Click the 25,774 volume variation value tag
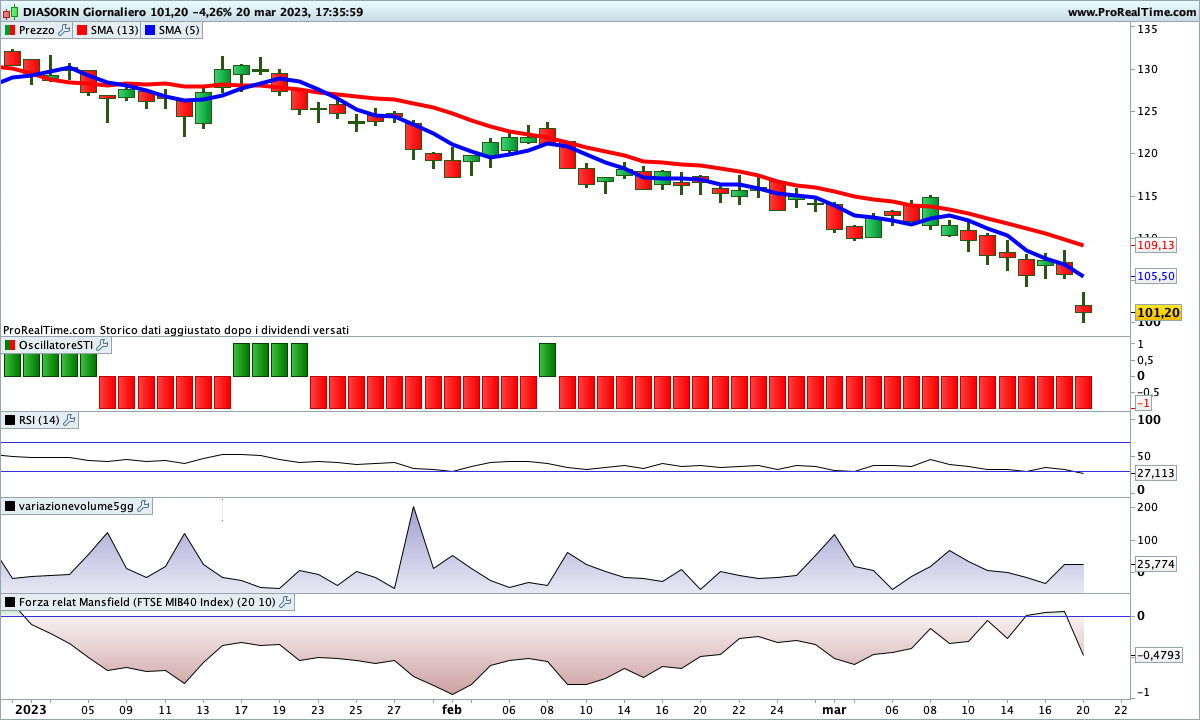Image resolution: width=1200 pixels, height=720 pixels. (x=1156, y=565)
